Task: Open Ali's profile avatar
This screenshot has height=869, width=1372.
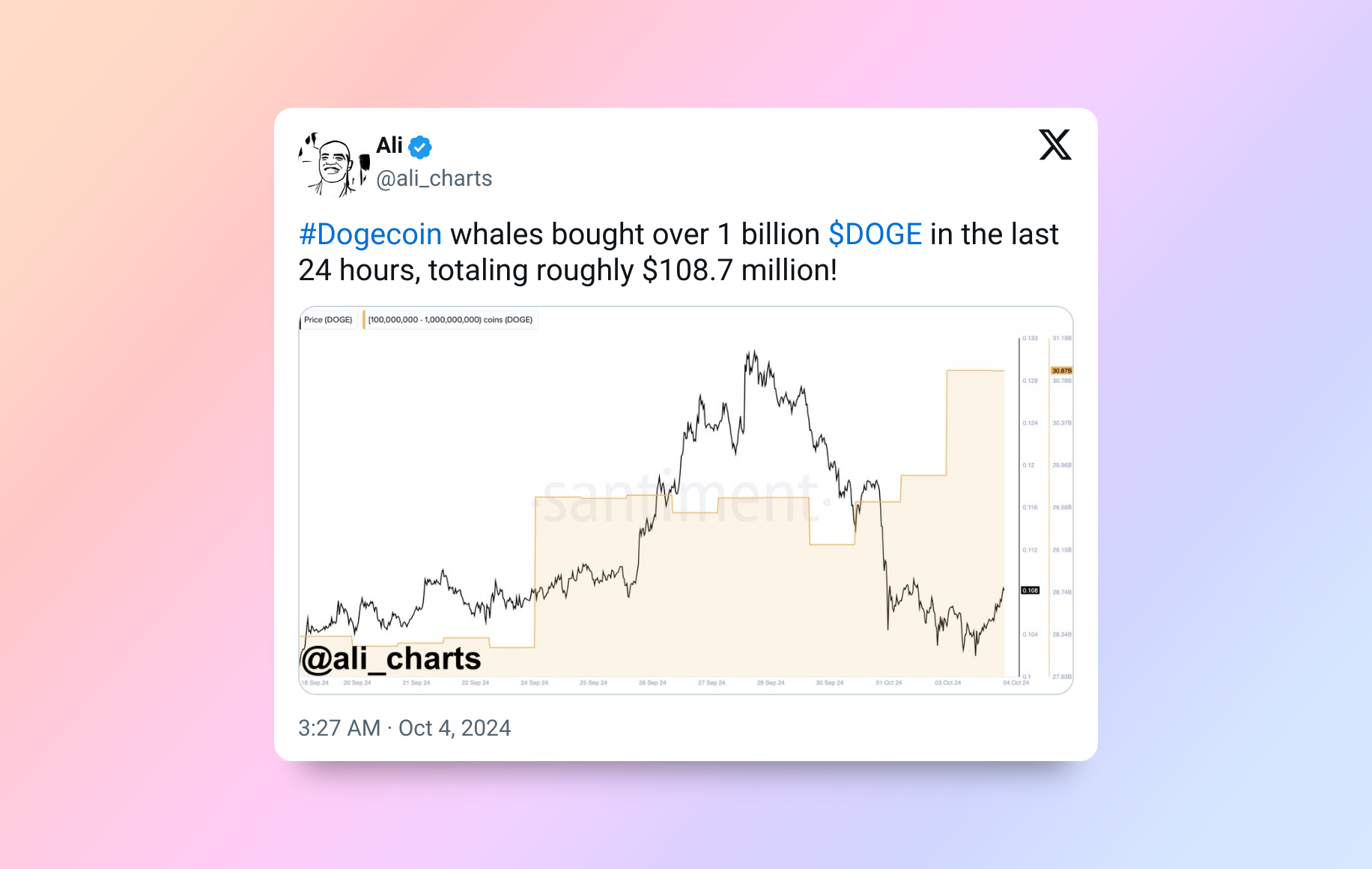Action: tap(334, 164)
